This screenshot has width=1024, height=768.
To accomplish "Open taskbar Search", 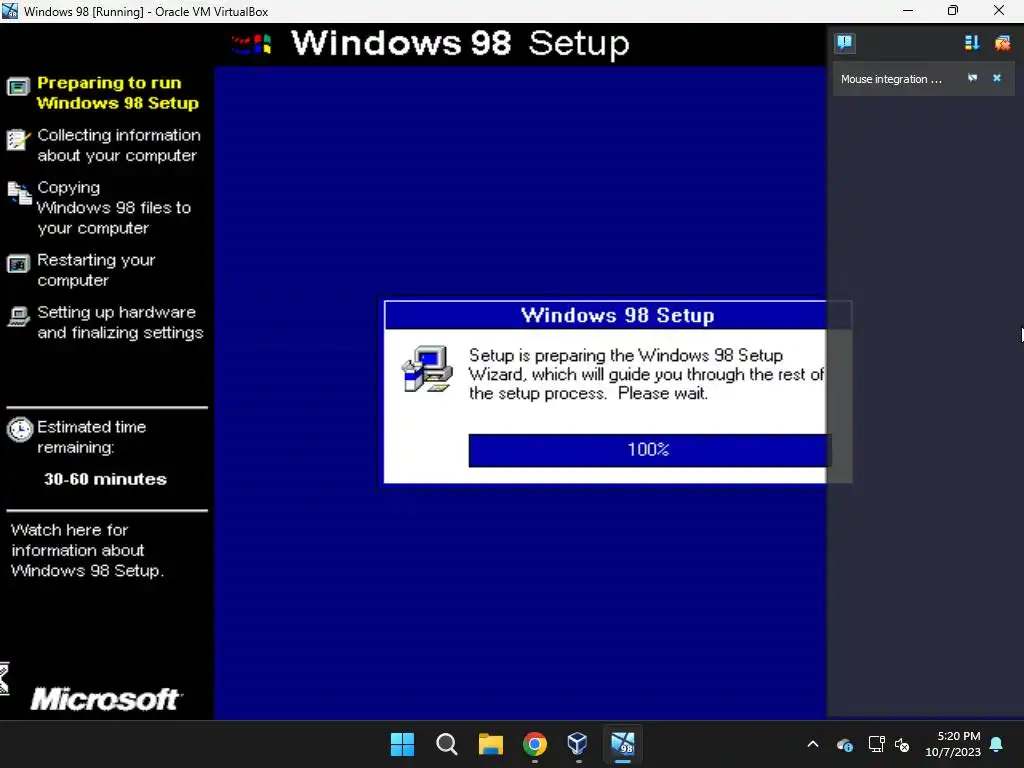I will 447,744.
